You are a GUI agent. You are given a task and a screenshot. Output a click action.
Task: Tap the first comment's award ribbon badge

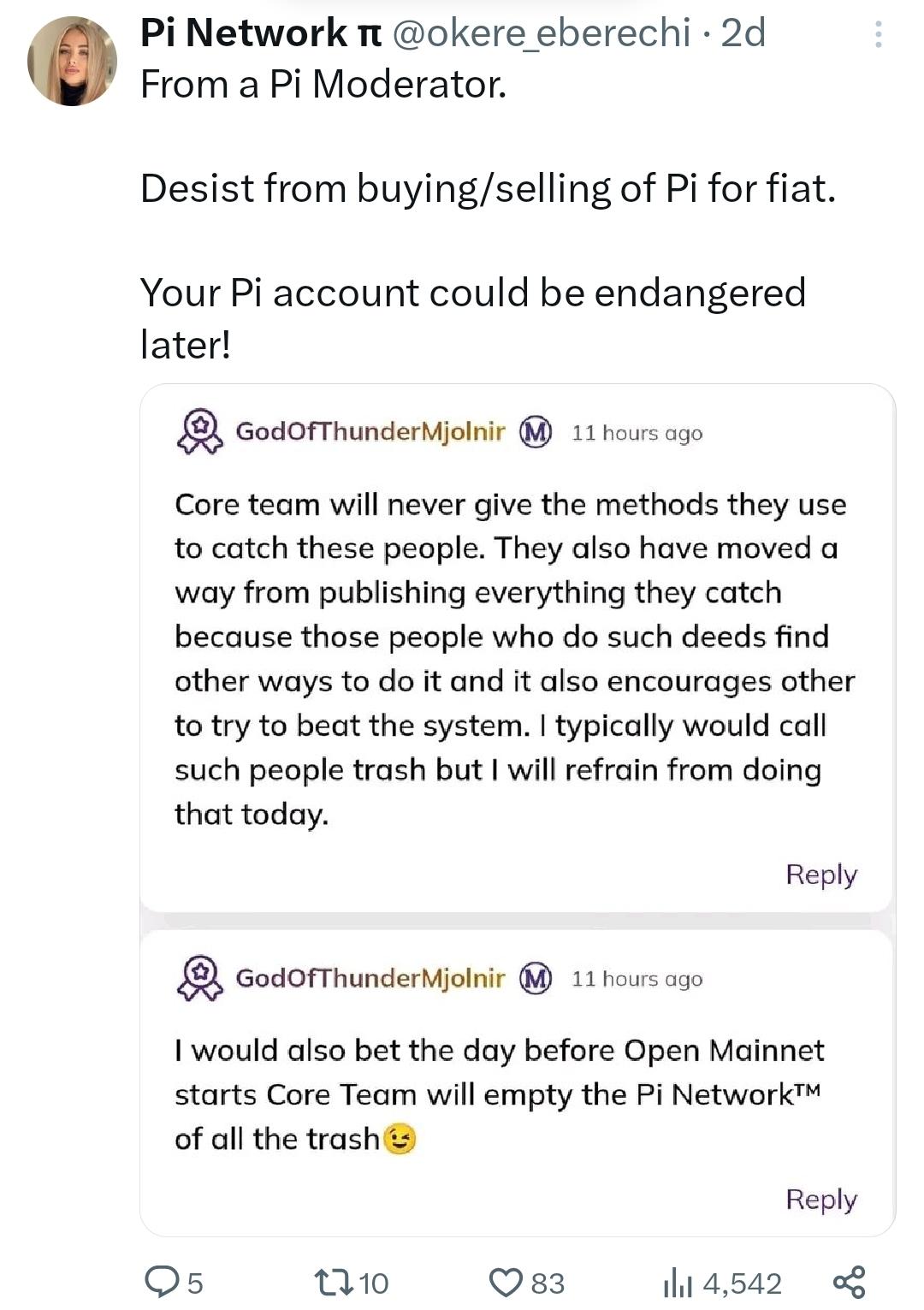click(199, 431)
